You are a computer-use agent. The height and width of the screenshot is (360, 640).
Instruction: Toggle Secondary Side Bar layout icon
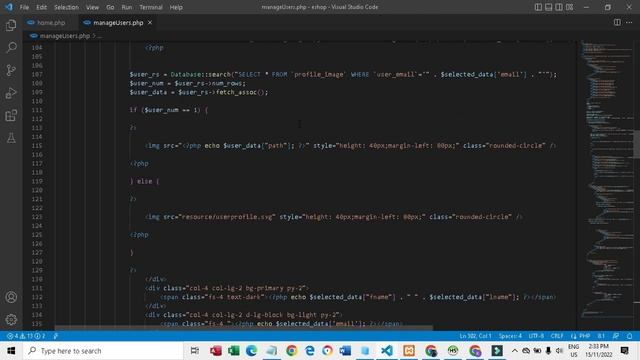(x=559, y=7)
